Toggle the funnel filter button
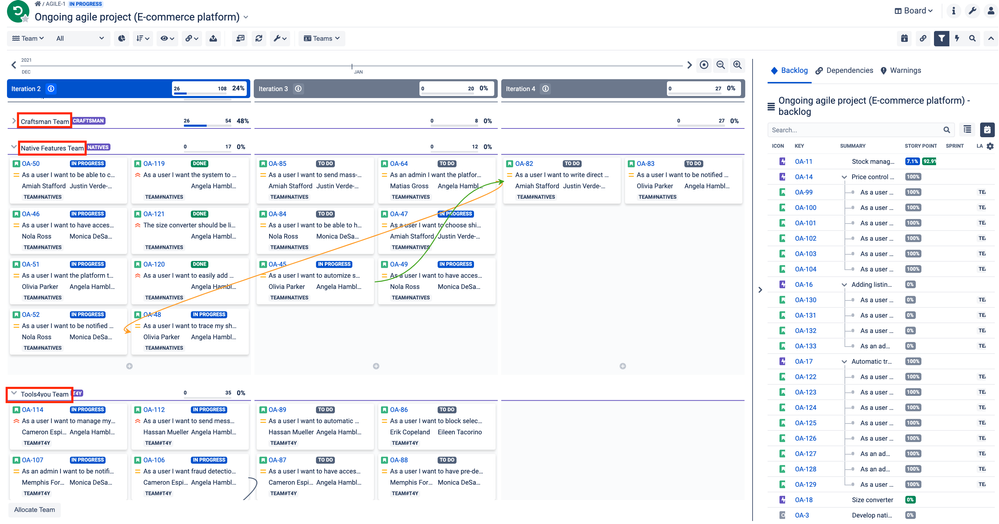Viewport: 999px width, 524px height. click(941, 38)
